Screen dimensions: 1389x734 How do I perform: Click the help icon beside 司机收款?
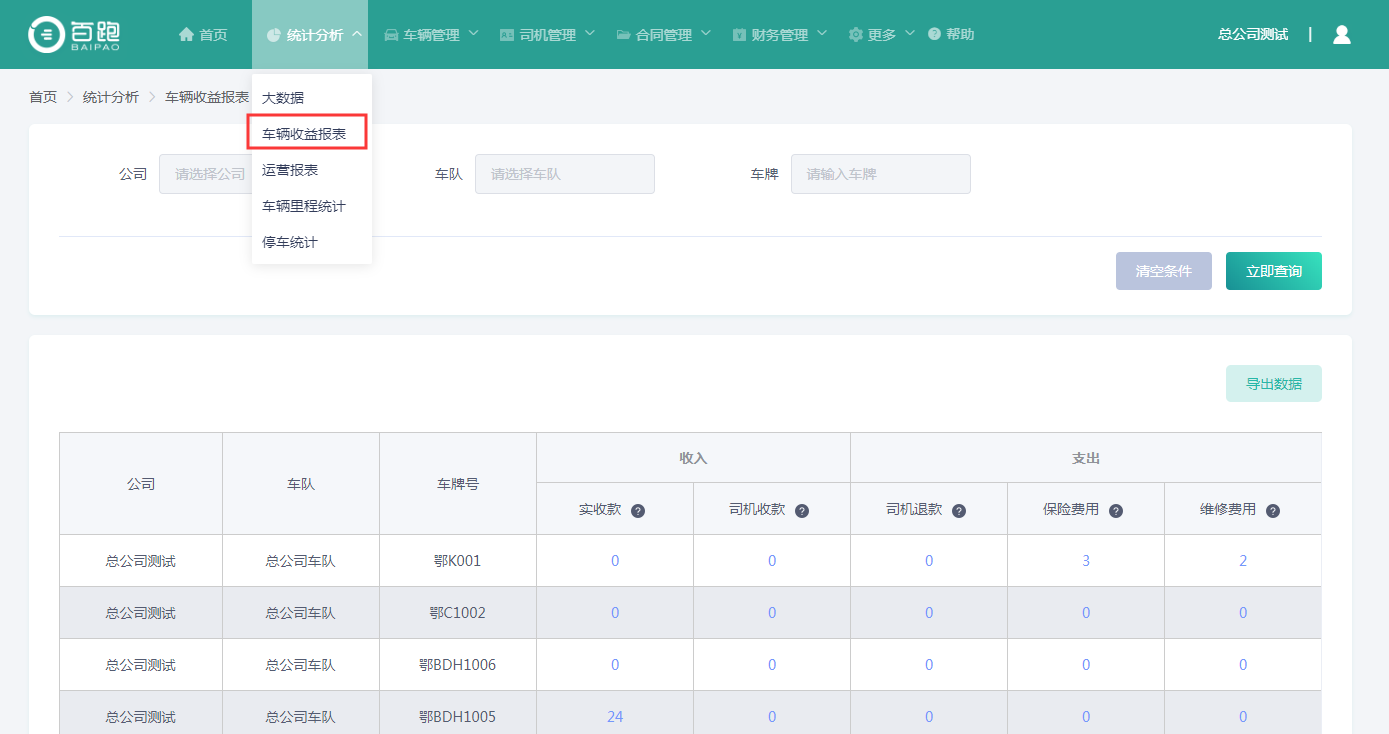[x=802, y=511]
